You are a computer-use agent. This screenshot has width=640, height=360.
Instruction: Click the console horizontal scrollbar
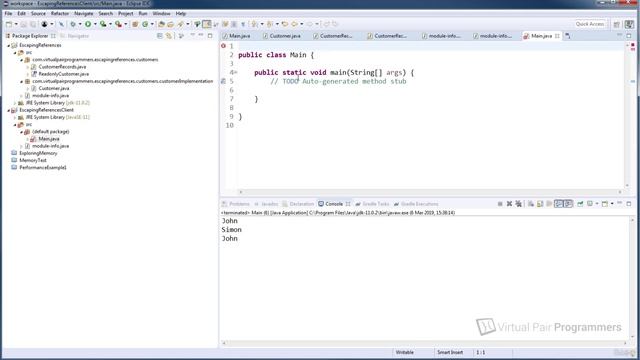click(x=424, y=343)
